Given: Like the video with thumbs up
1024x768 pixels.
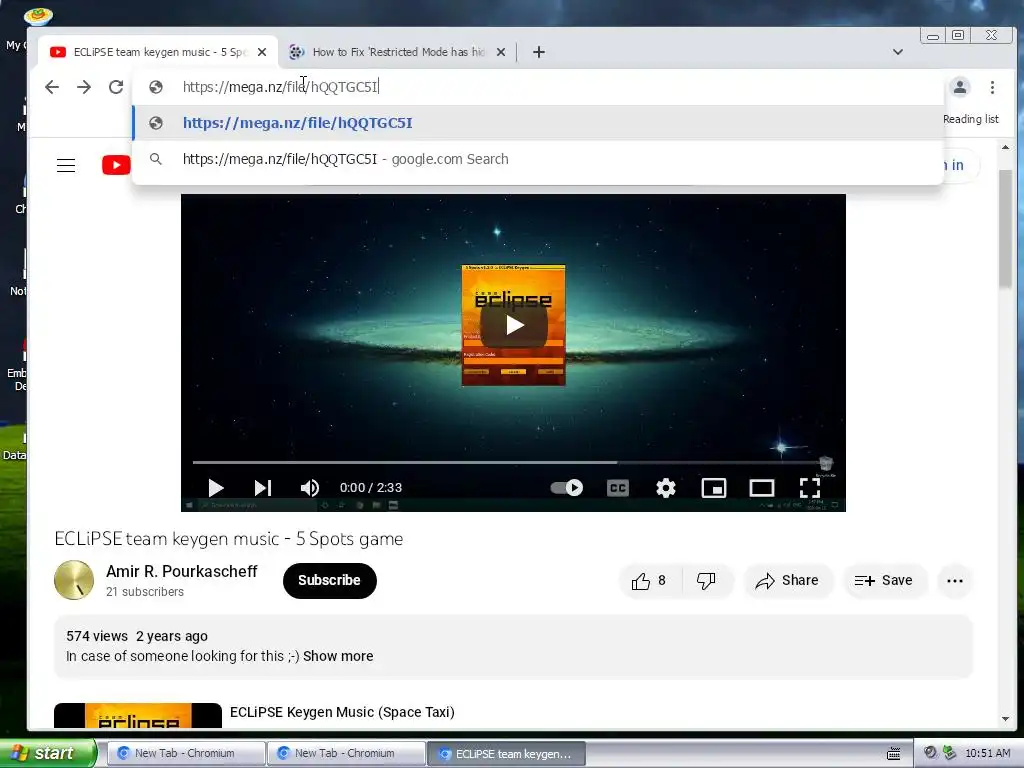Looking at the screenshot, I should pyautogui.click(x=649, y=581).
